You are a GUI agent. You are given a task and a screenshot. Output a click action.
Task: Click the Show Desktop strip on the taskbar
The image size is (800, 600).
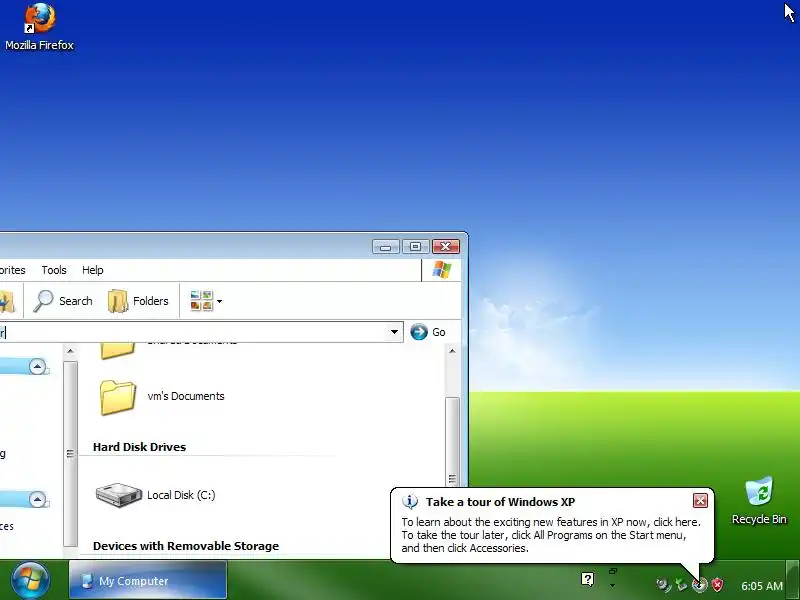(x=792, y=580)
